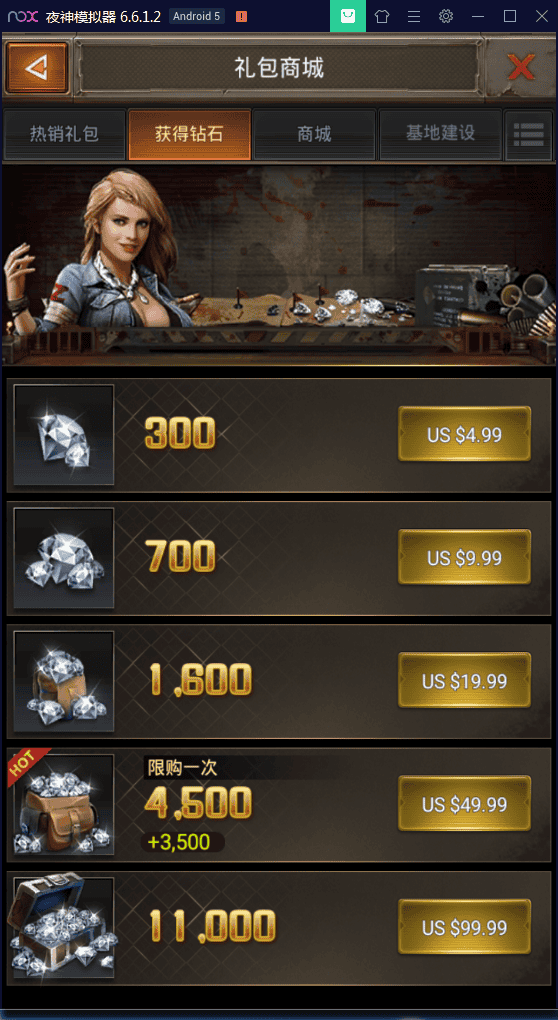Close the gift pack store with red X
This screenshot has width=558, height=1020.
tap(521, 68)
